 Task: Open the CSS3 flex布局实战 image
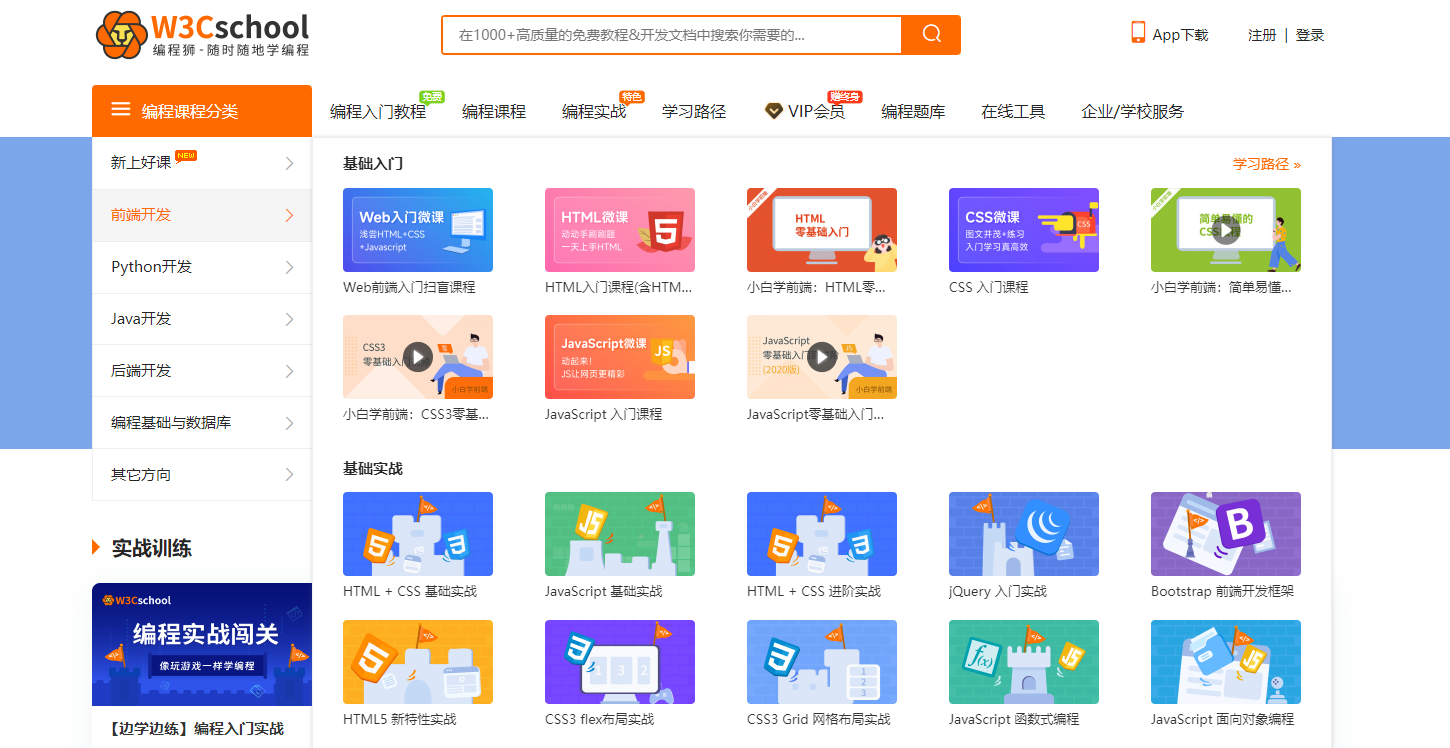[620, 662]
